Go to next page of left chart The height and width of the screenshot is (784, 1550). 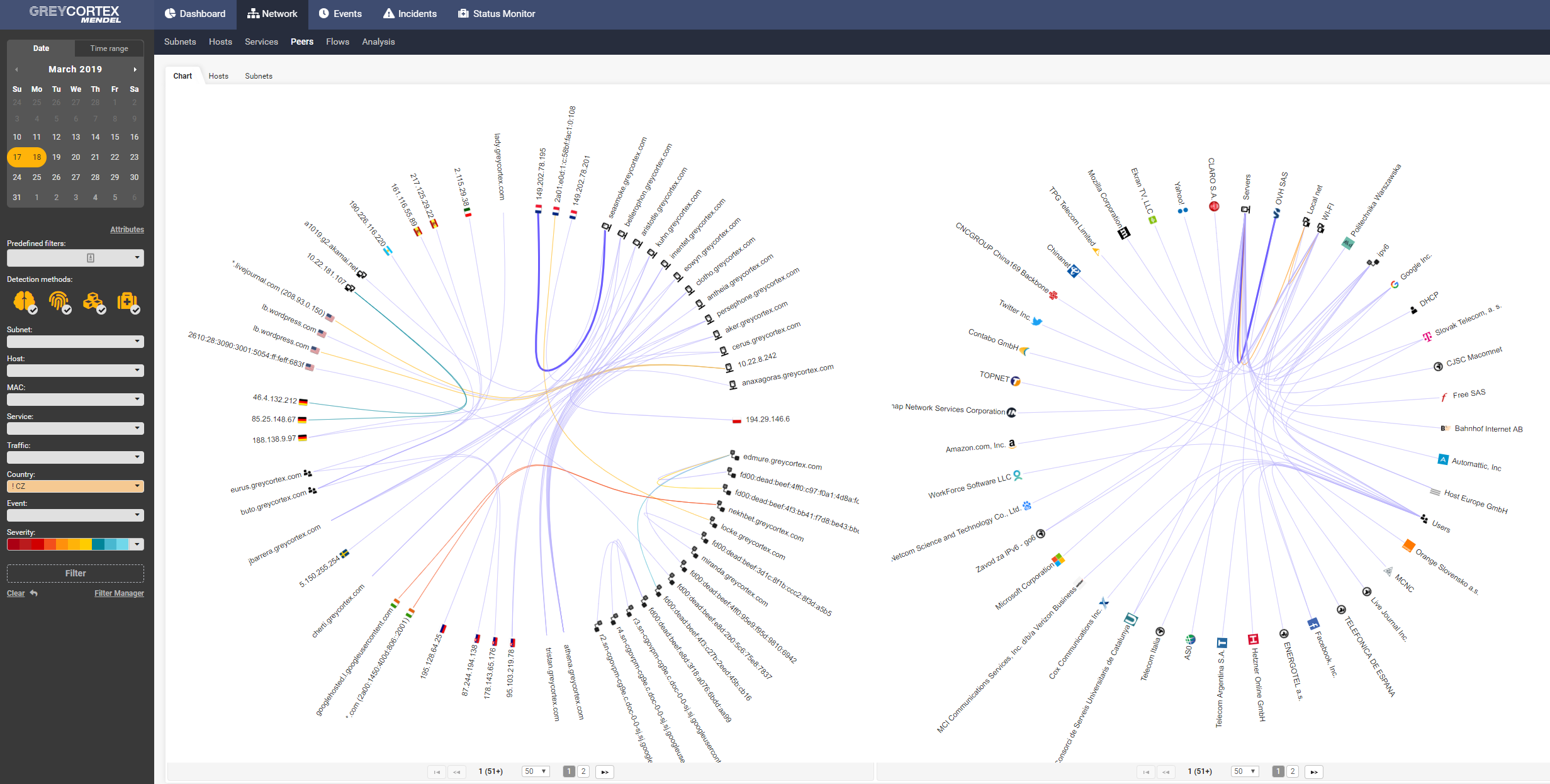coord(605,771)
